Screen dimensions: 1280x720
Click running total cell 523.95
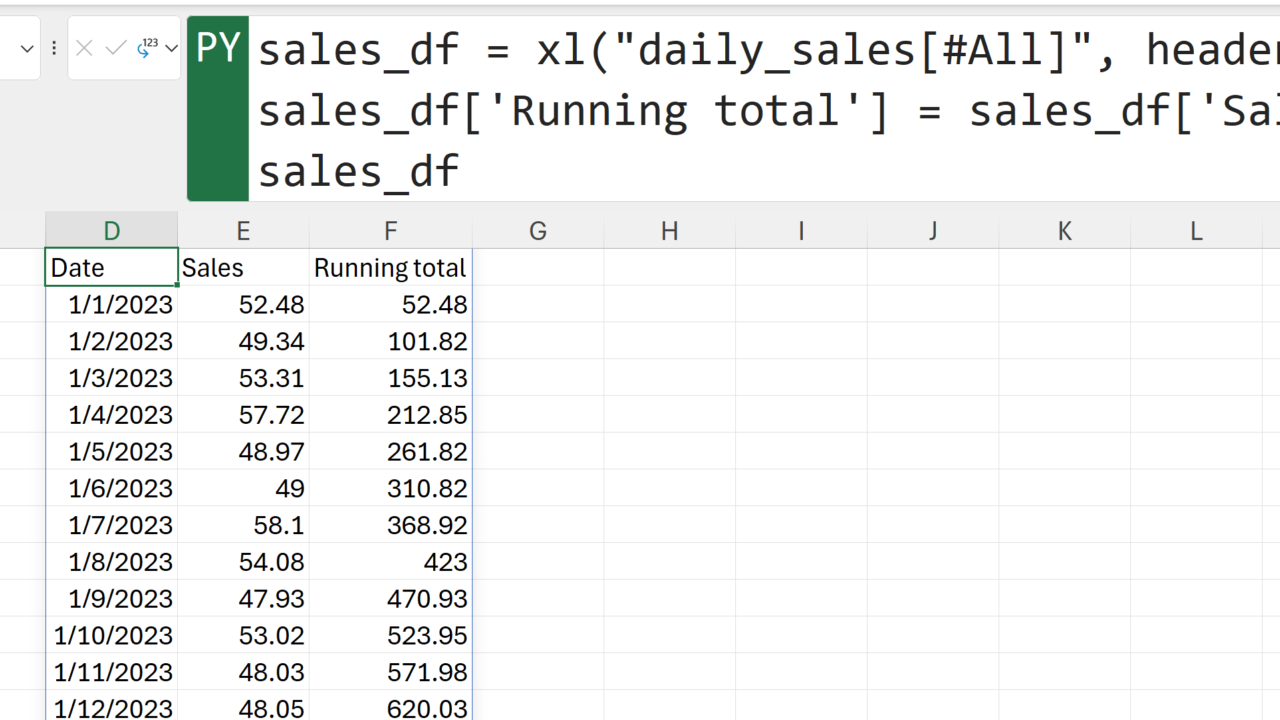coord(390,635)
